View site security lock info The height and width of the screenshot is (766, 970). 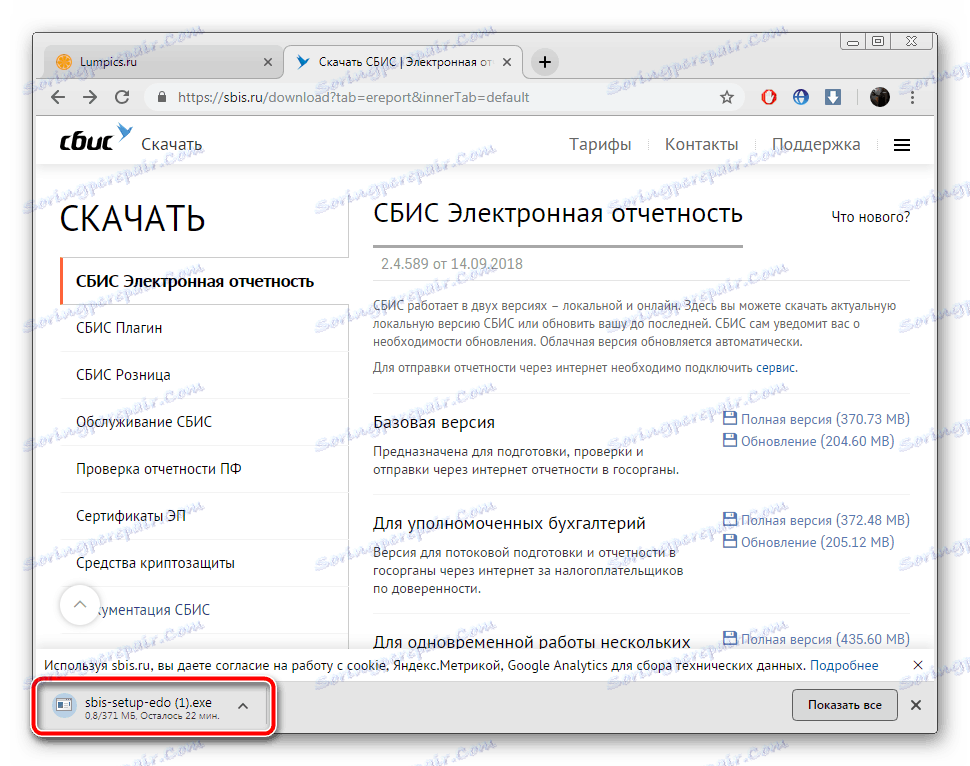pyautogui.click(x=162, y=97)
